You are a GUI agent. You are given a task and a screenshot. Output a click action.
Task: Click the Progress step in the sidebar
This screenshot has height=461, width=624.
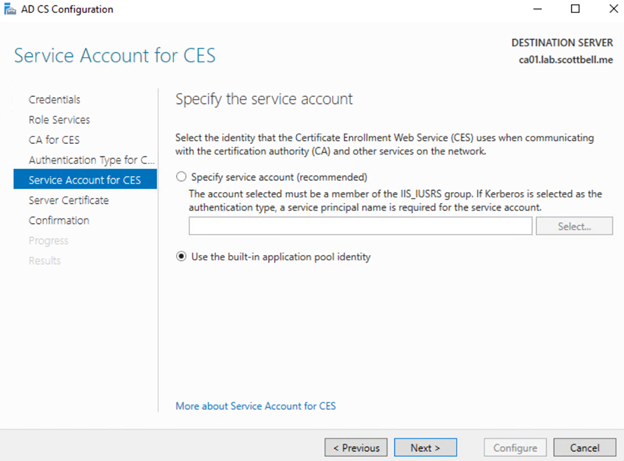[48, 240]
